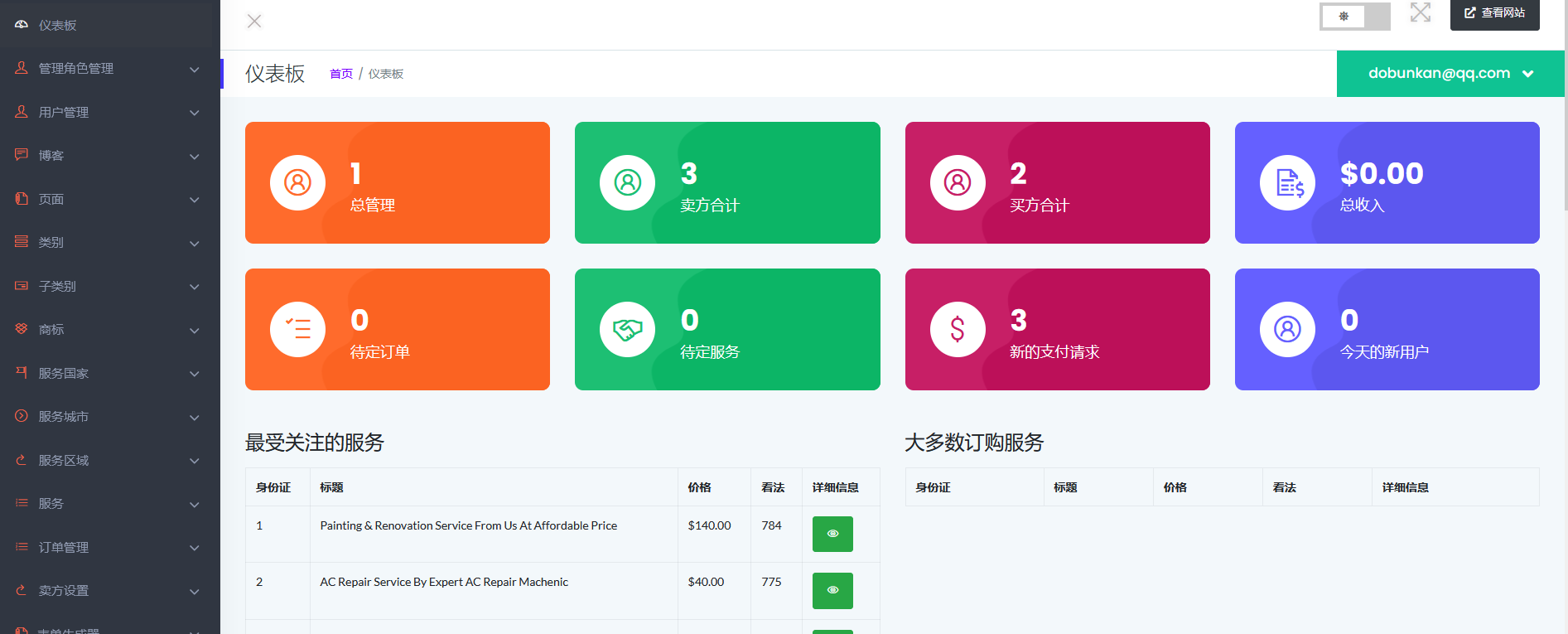The height and width of the screenshot is (634, 1568).
Task: Click the icon beside 卖方设置
Action: pos(22,589)
